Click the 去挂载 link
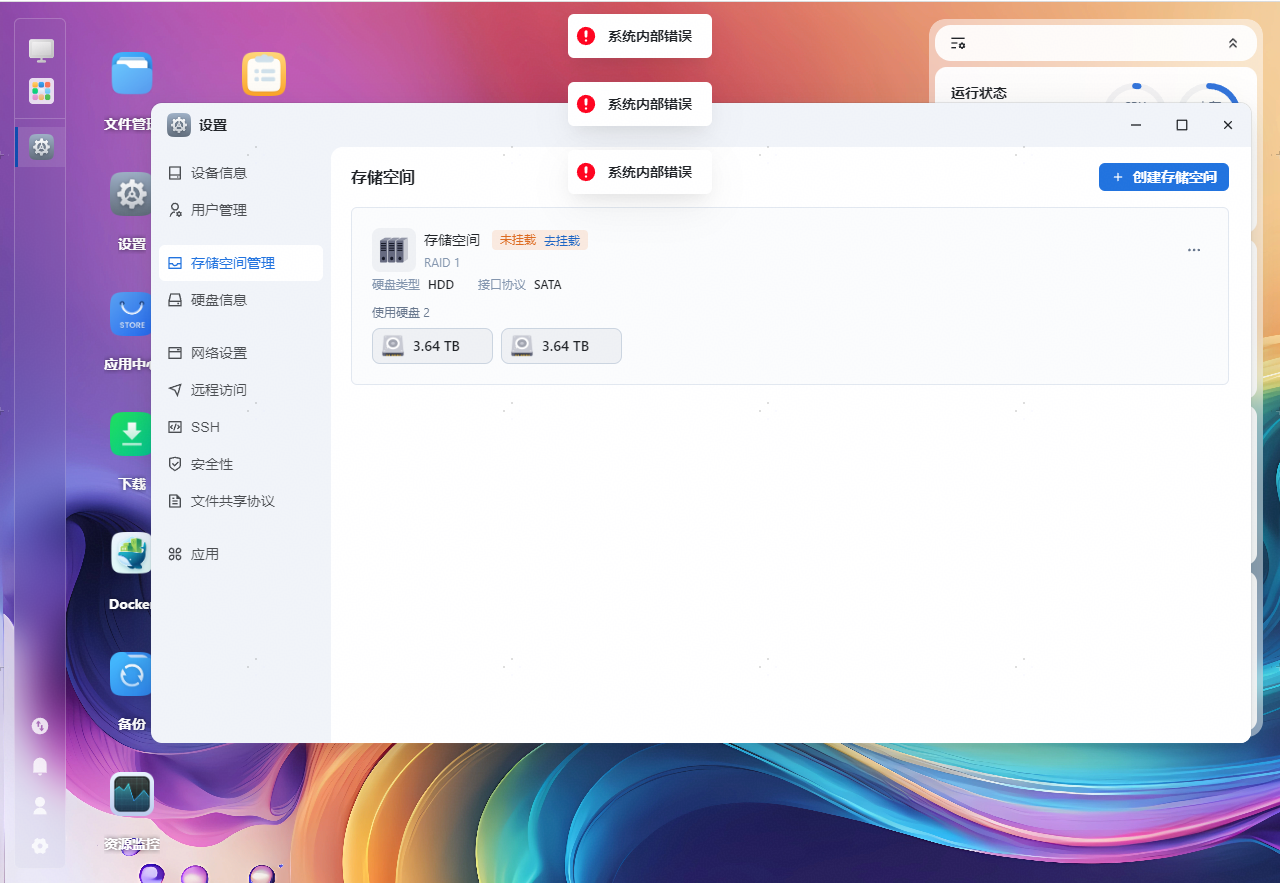Image resolution: width=1280 pixels, height=883 pixels. 562,240
